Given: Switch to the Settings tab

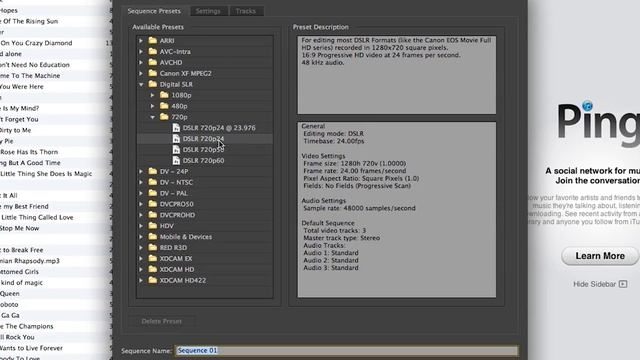Looking at the screenshot, I should tap(208, 11).
